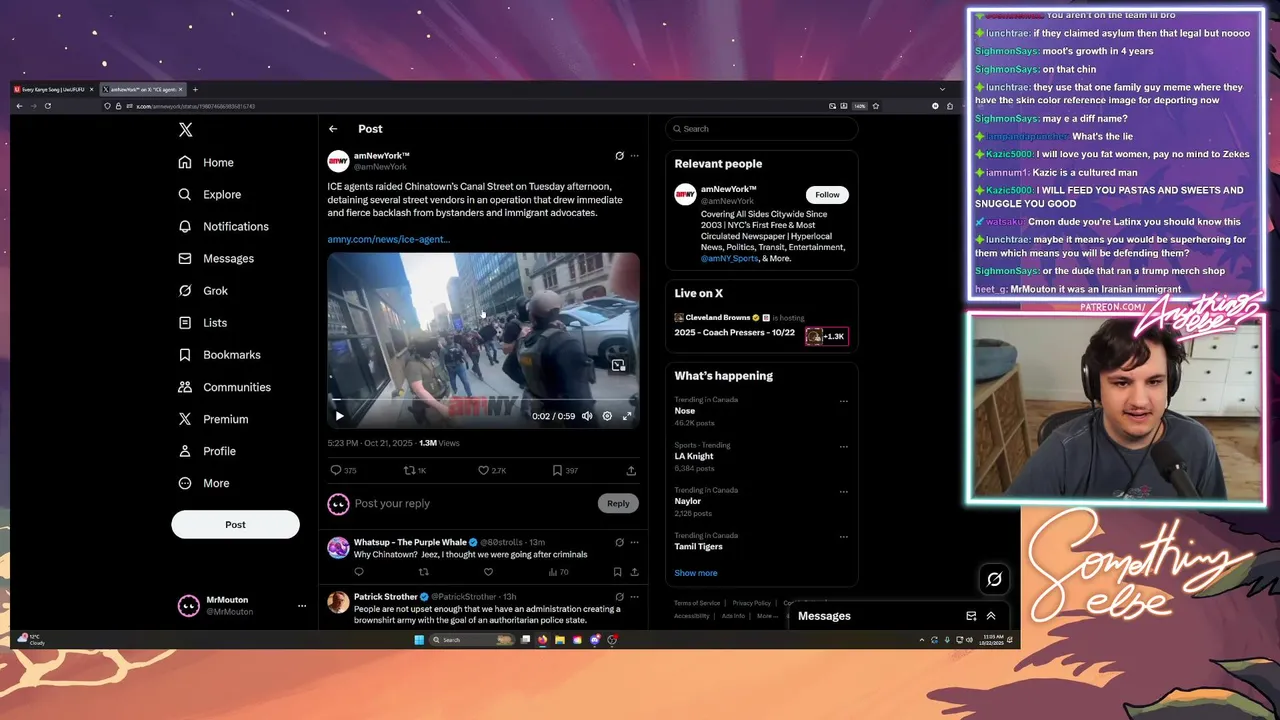The width and height of the screenshot is (1280, 720).
Task: Compose new message in Messages drawer
Action: (971, 616)
